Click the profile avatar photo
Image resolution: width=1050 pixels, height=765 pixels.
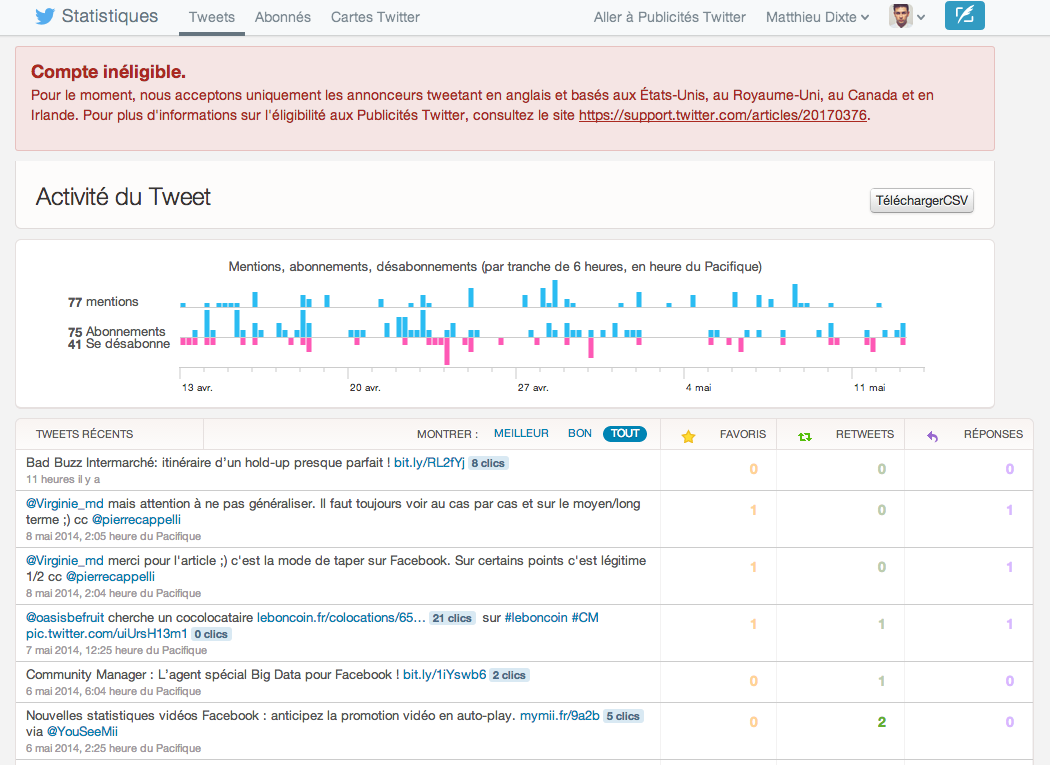pyautogui.click(x=901, y=16)
